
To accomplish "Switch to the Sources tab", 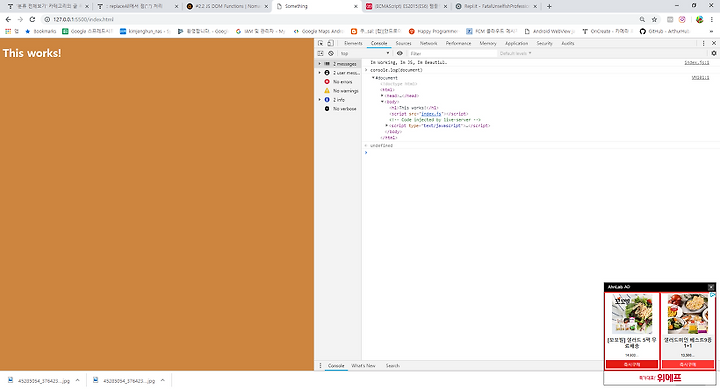I will point(403,43).
